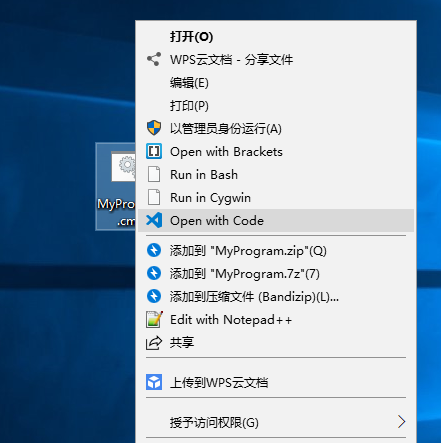Choose Open with Brackets
This screenshot has height=443, width=441.
276,151
